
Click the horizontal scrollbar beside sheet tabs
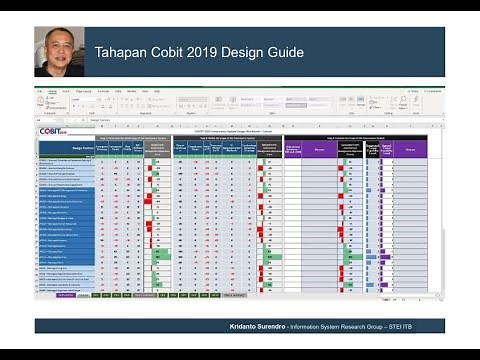point(410,295)
